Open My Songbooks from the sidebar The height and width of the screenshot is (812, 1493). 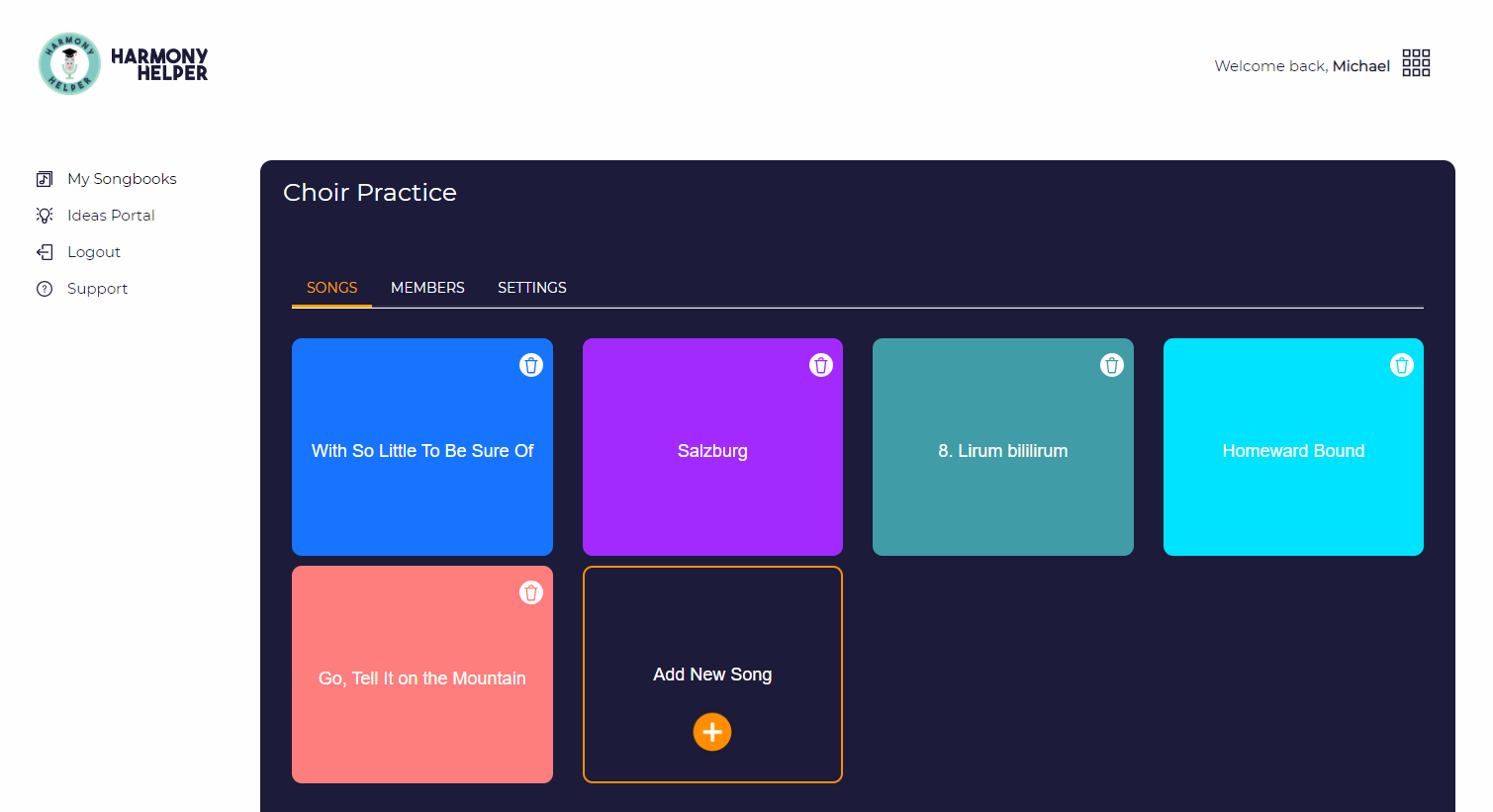(x=122, y=178)
